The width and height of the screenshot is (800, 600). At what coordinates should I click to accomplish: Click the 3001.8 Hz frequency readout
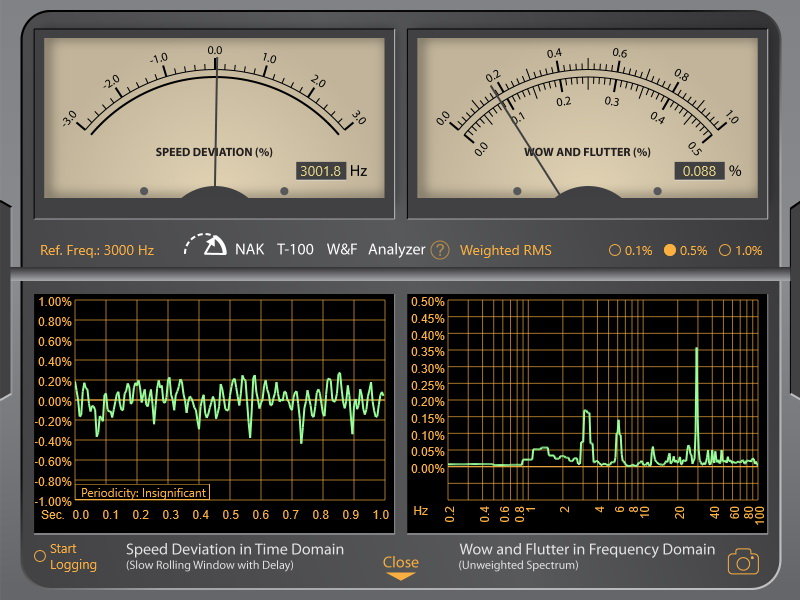321,171
